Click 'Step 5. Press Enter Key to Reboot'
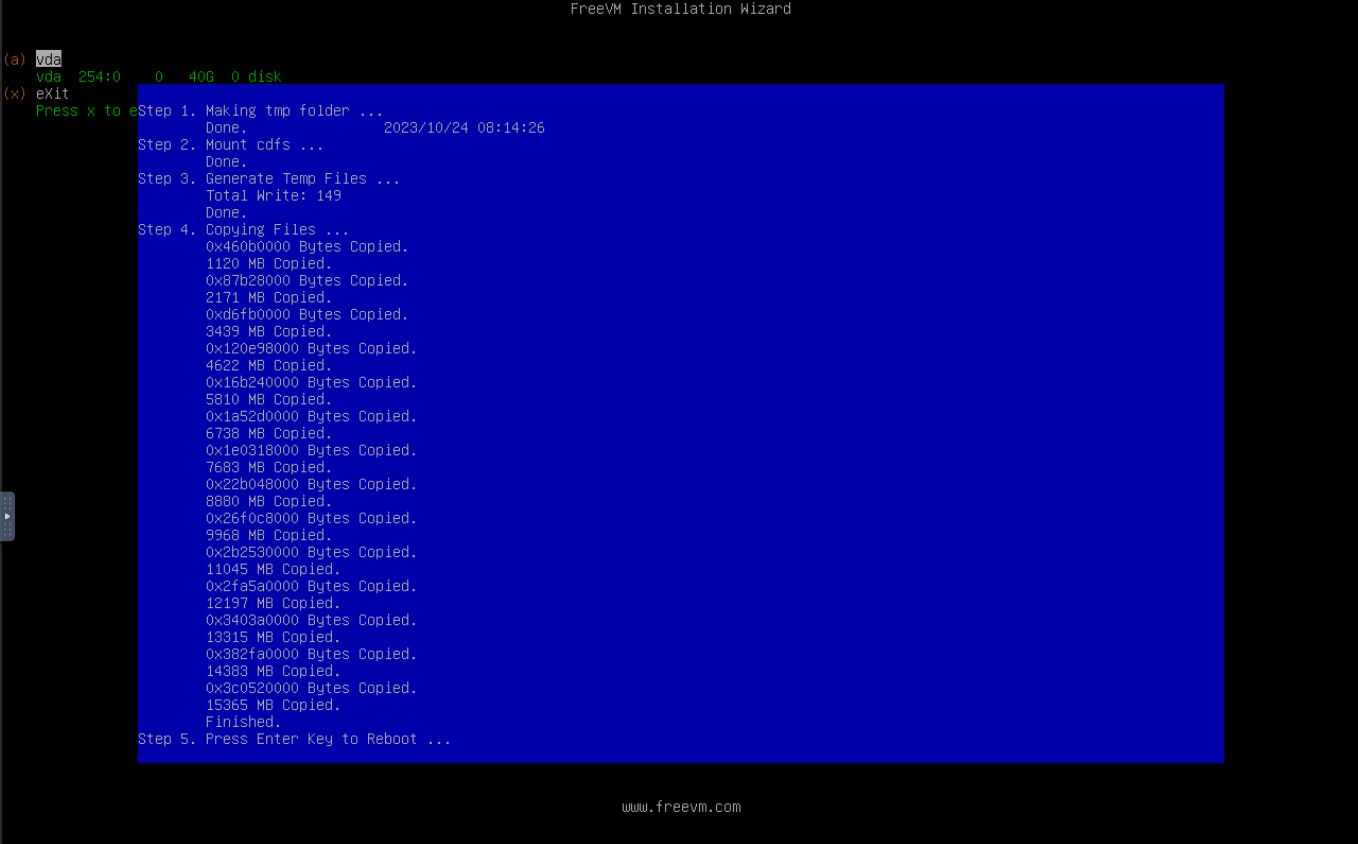The image size is (1358, 844). [x=294, y=739]
